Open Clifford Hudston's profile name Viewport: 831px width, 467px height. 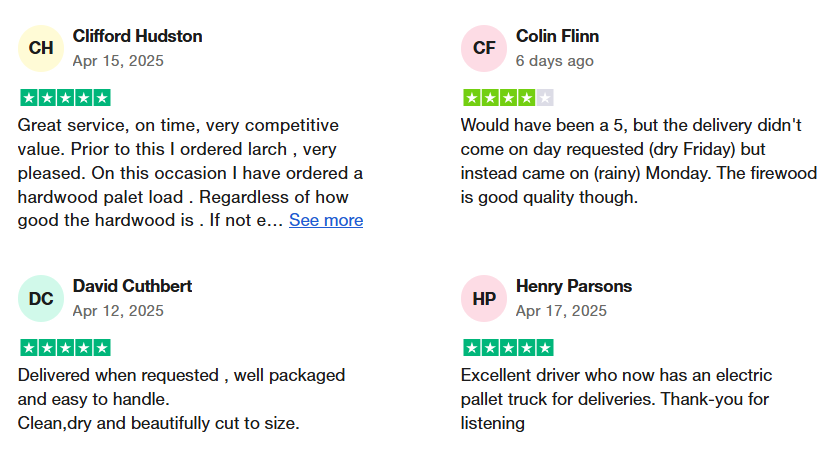(x=137, y=36)
